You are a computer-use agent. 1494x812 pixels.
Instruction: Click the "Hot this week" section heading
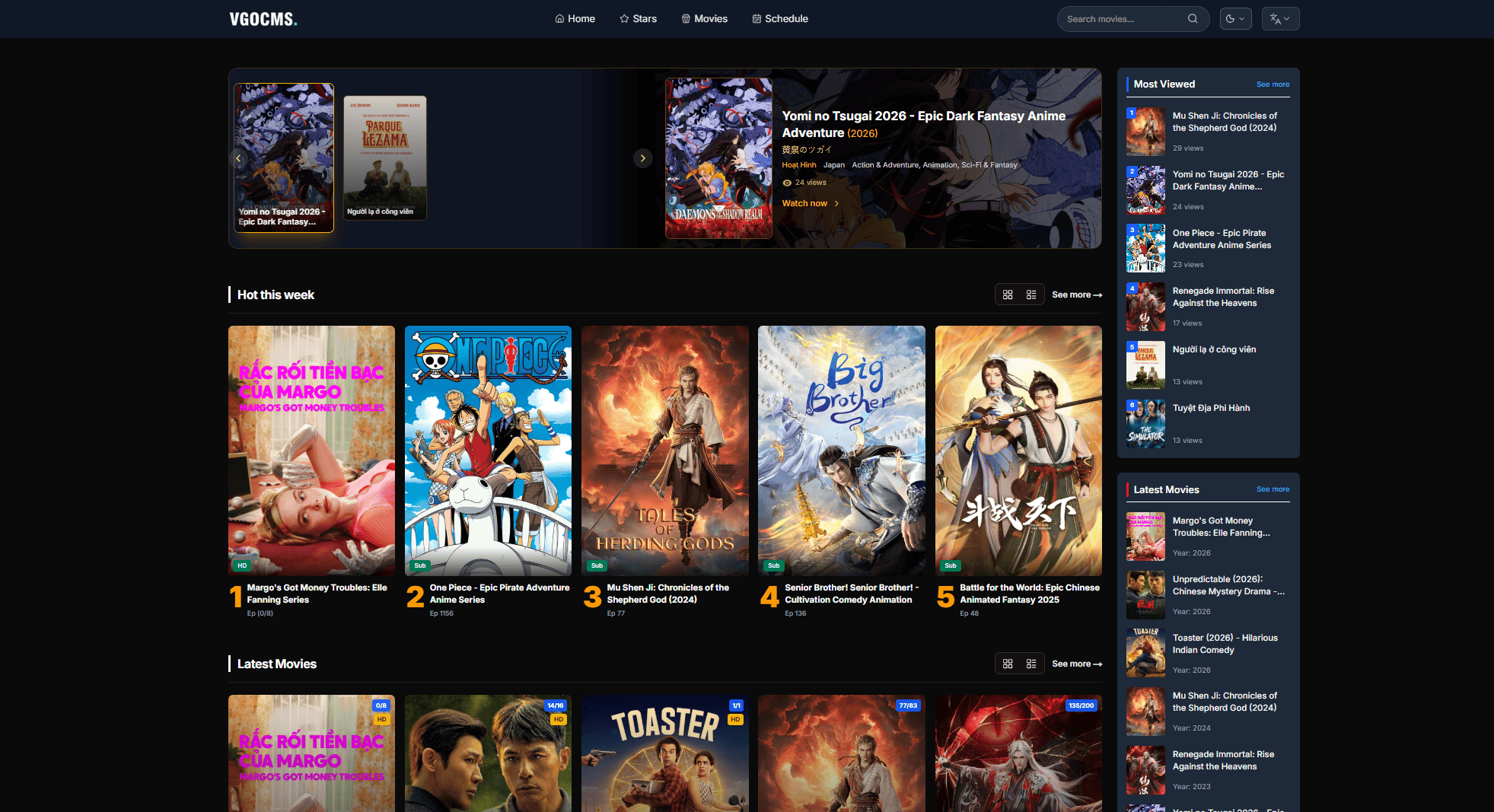point(276,295)
